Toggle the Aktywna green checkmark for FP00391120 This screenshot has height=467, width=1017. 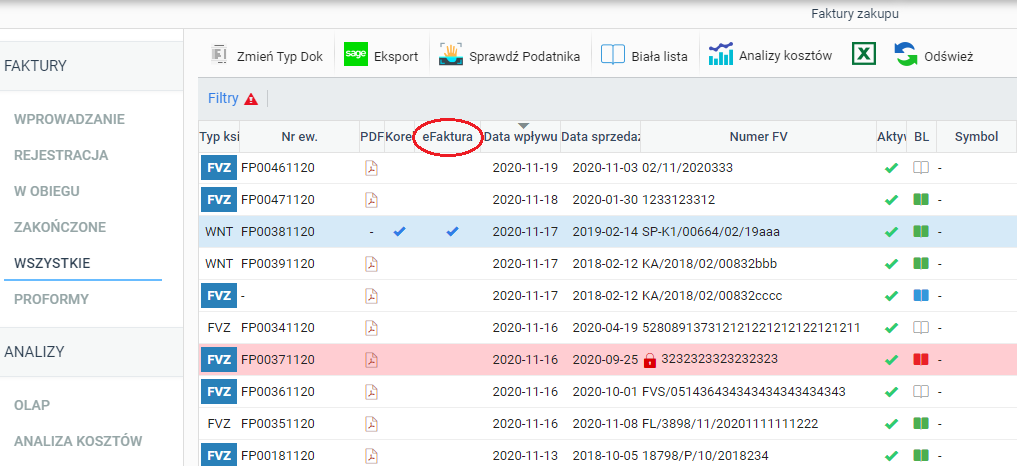tap(892, 264)
